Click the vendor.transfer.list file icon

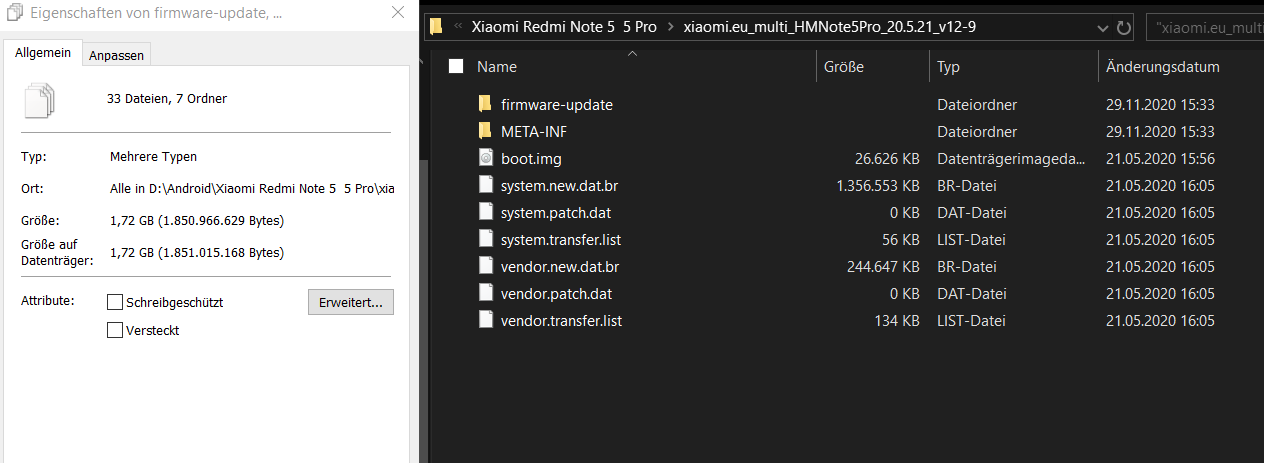tap(485, 320)
